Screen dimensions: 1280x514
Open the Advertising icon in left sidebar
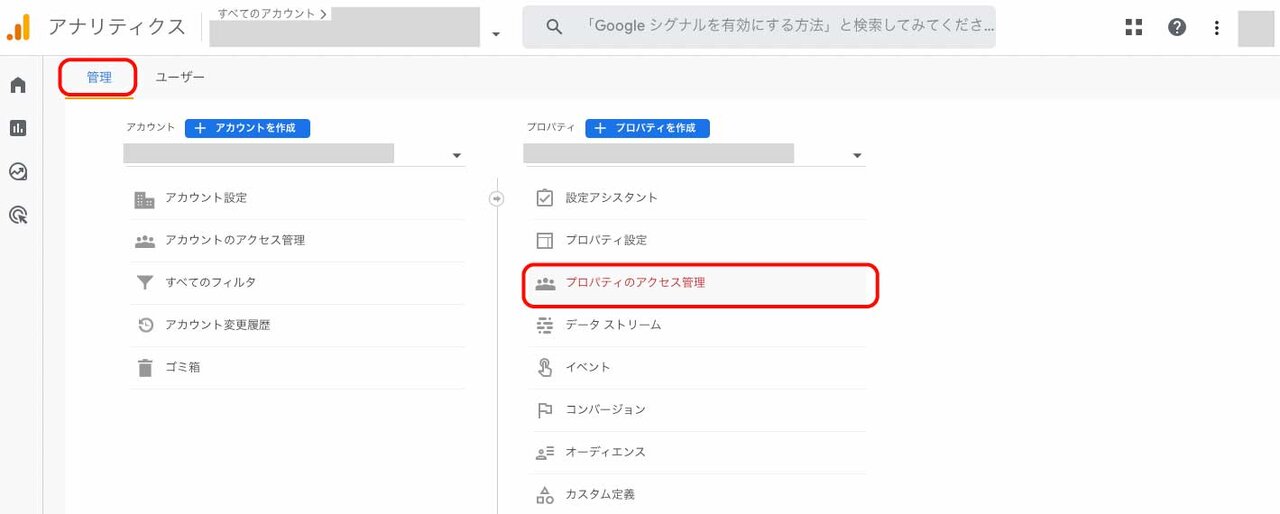point(18,214)
